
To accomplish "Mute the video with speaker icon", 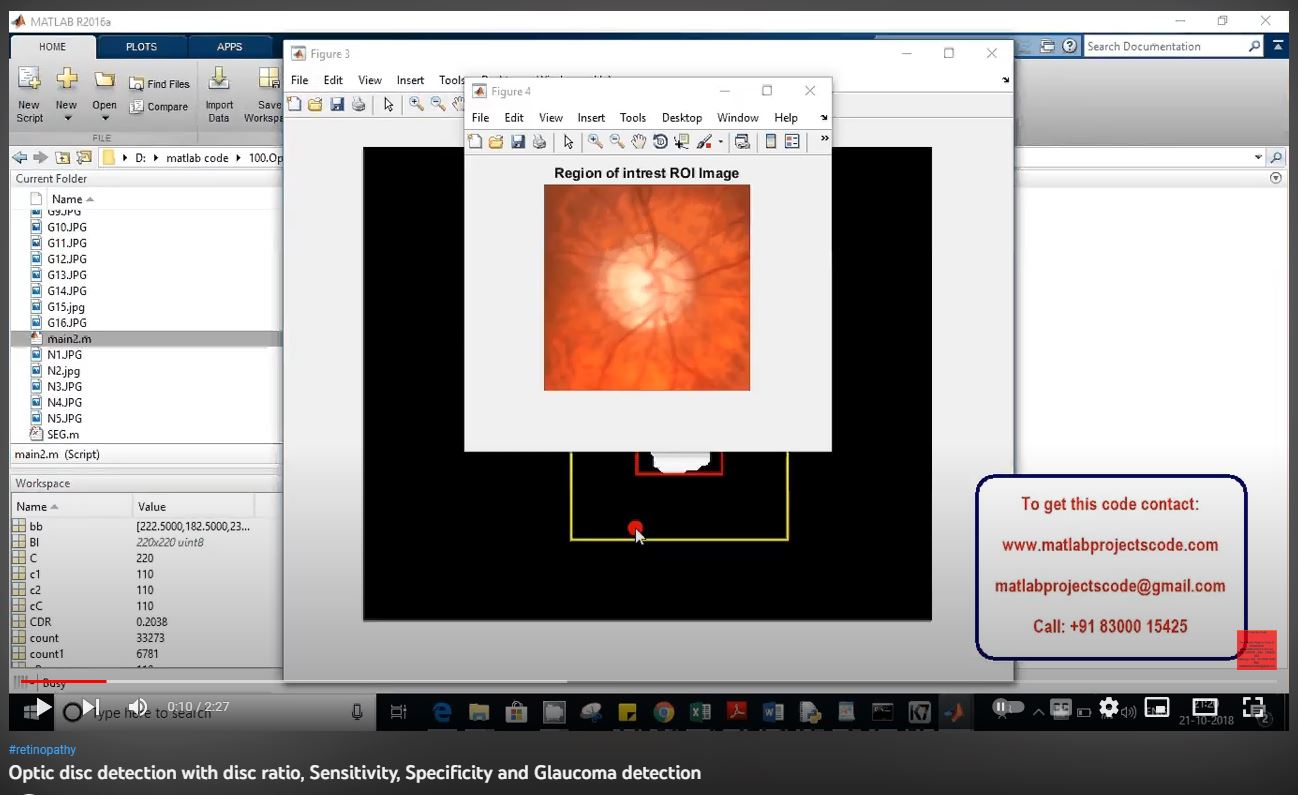I will [138, 707].
